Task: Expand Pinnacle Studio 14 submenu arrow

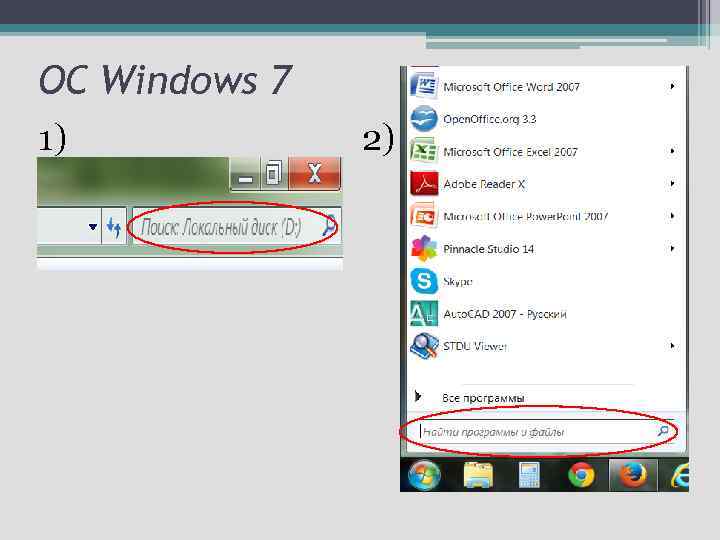Action: pos(672,248)
